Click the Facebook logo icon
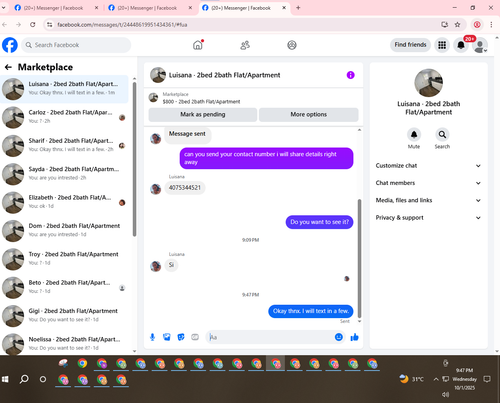The height and width of the screenshot is (403, 500). (10, 45)
